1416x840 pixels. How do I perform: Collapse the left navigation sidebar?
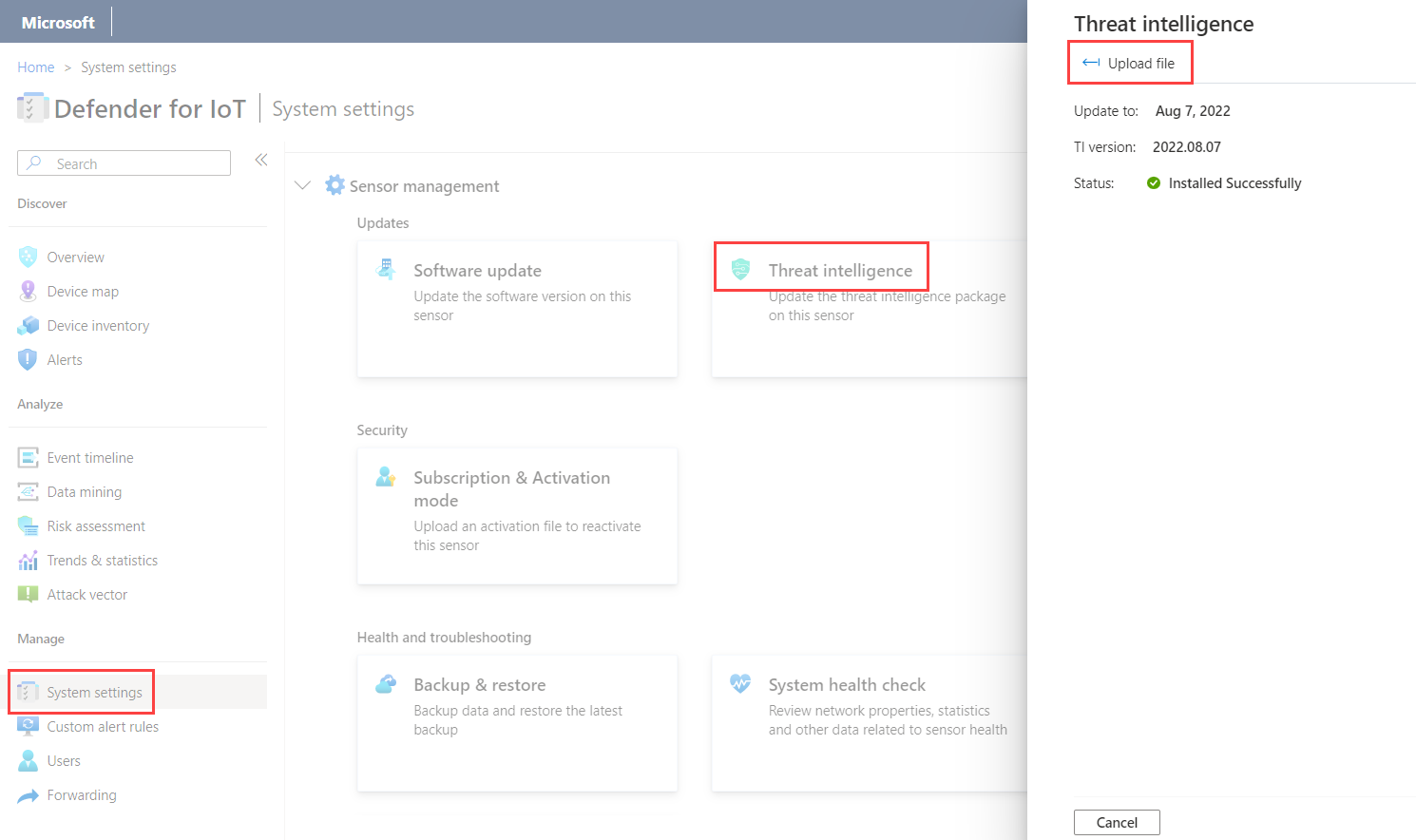[261, 160]
